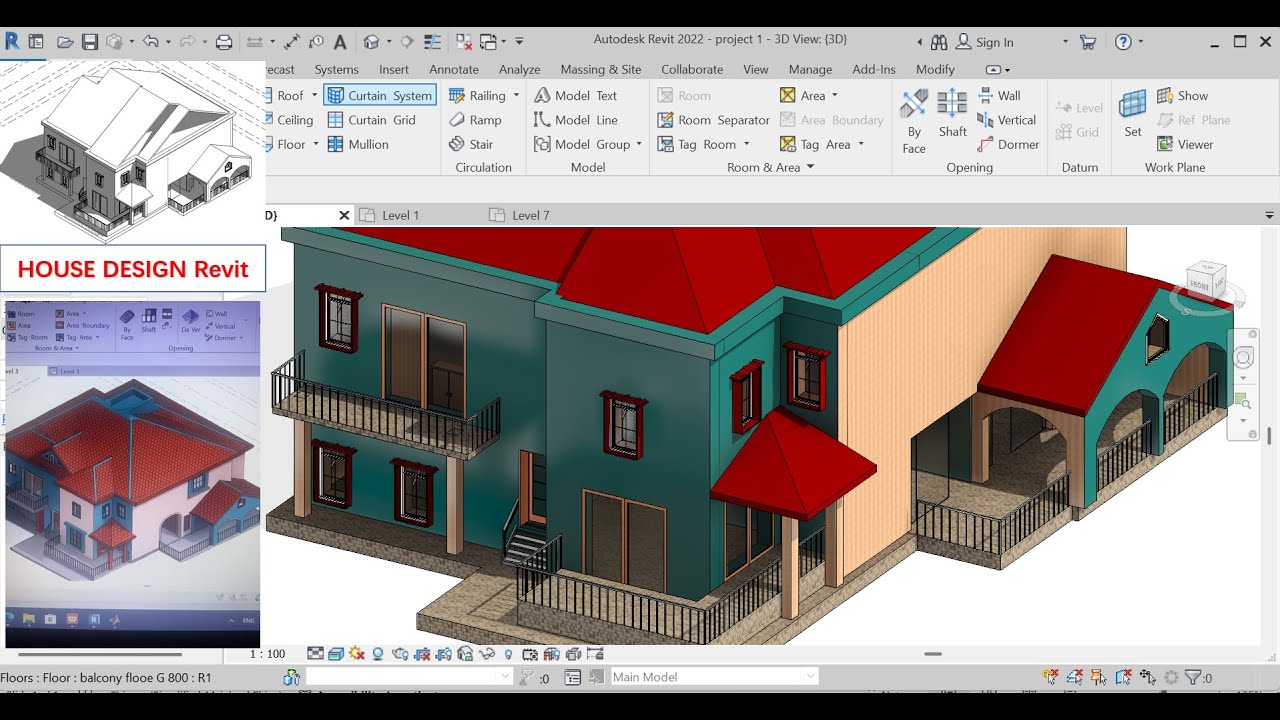
Task: Select the Ramp tool
Action: 475,120
